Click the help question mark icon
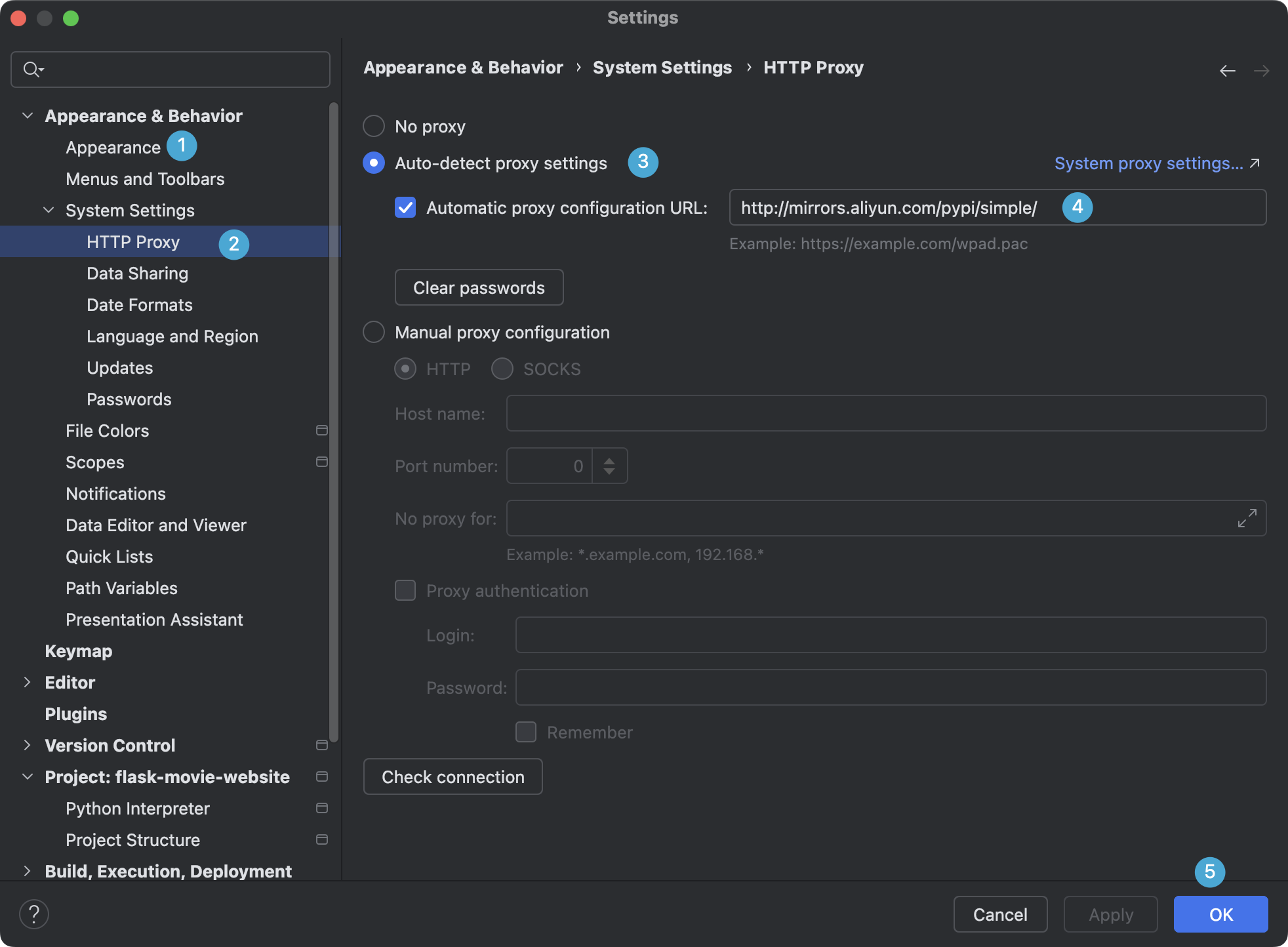This screenshot has height=947, width=1288. coord(34,914)
